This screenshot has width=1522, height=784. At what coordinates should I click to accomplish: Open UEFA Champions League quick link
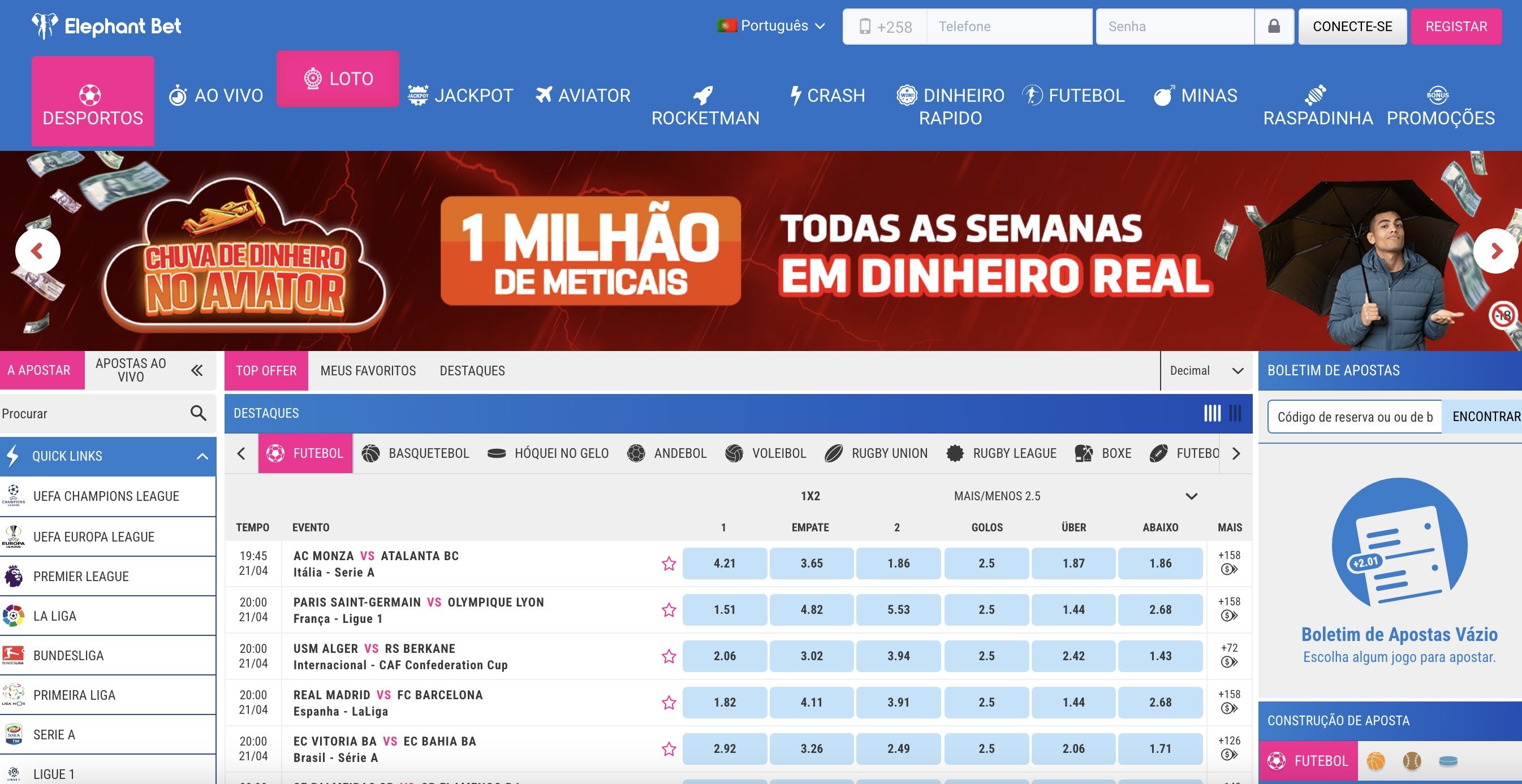106,496
